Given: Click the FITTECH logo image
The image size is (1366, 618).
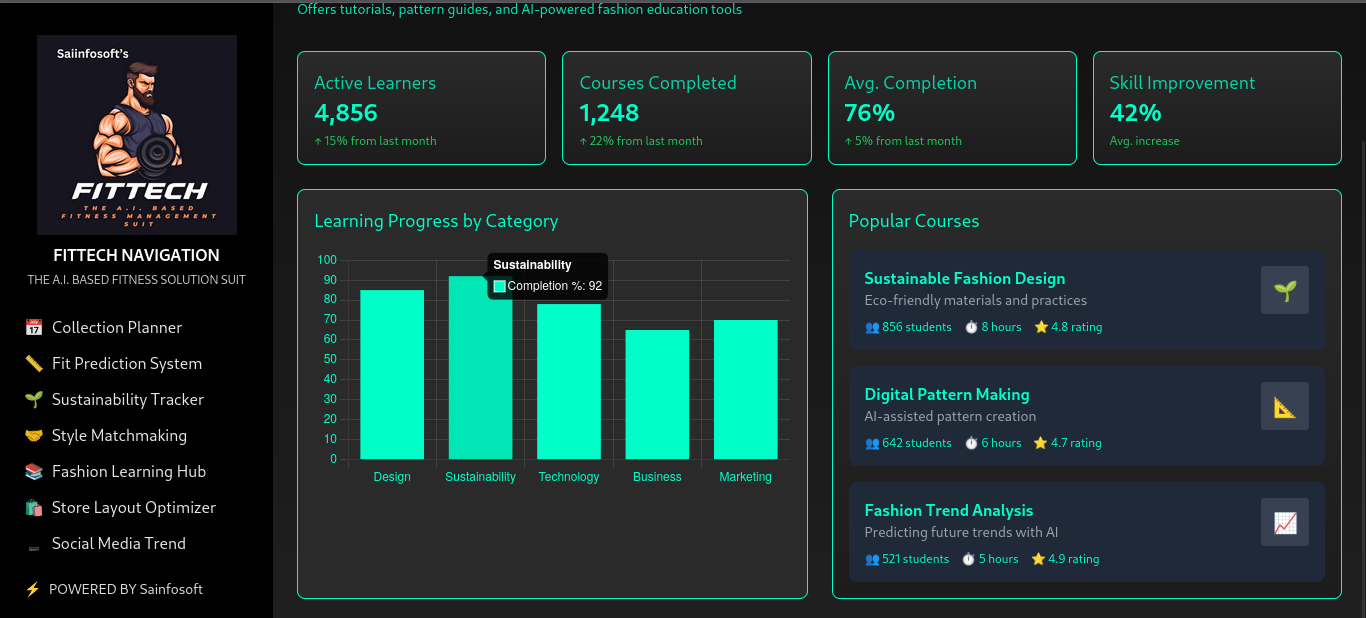Looking at the screenshot, I should (x=137, y=135).
